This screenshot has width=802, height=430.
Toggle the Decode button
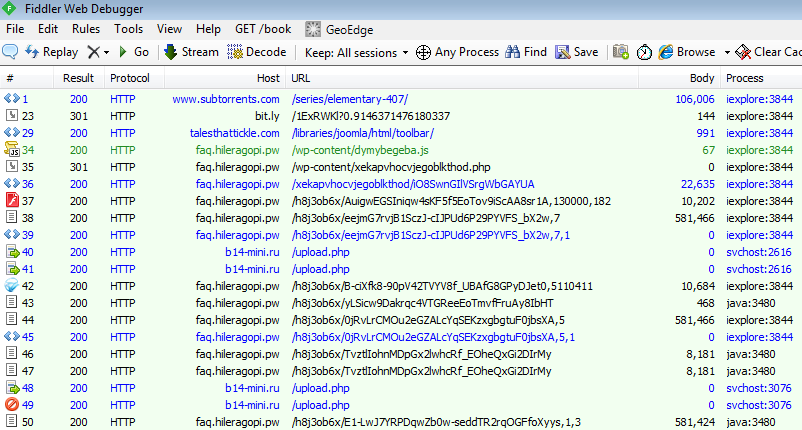256,52
